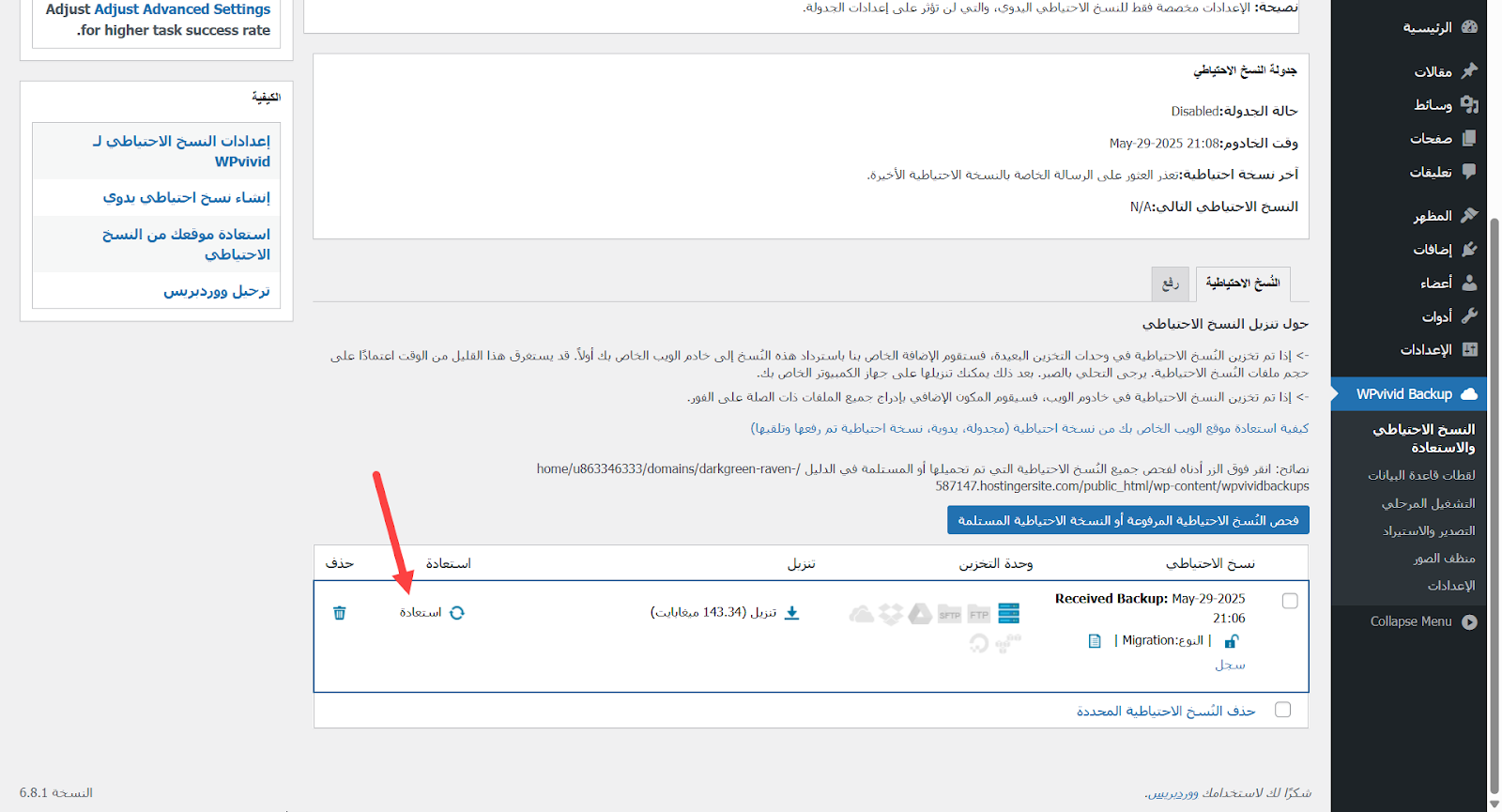This screenshot has width=1502, height=812.
Task: Tick the Received Backup row checkbox
Action: coord(1290,601)
